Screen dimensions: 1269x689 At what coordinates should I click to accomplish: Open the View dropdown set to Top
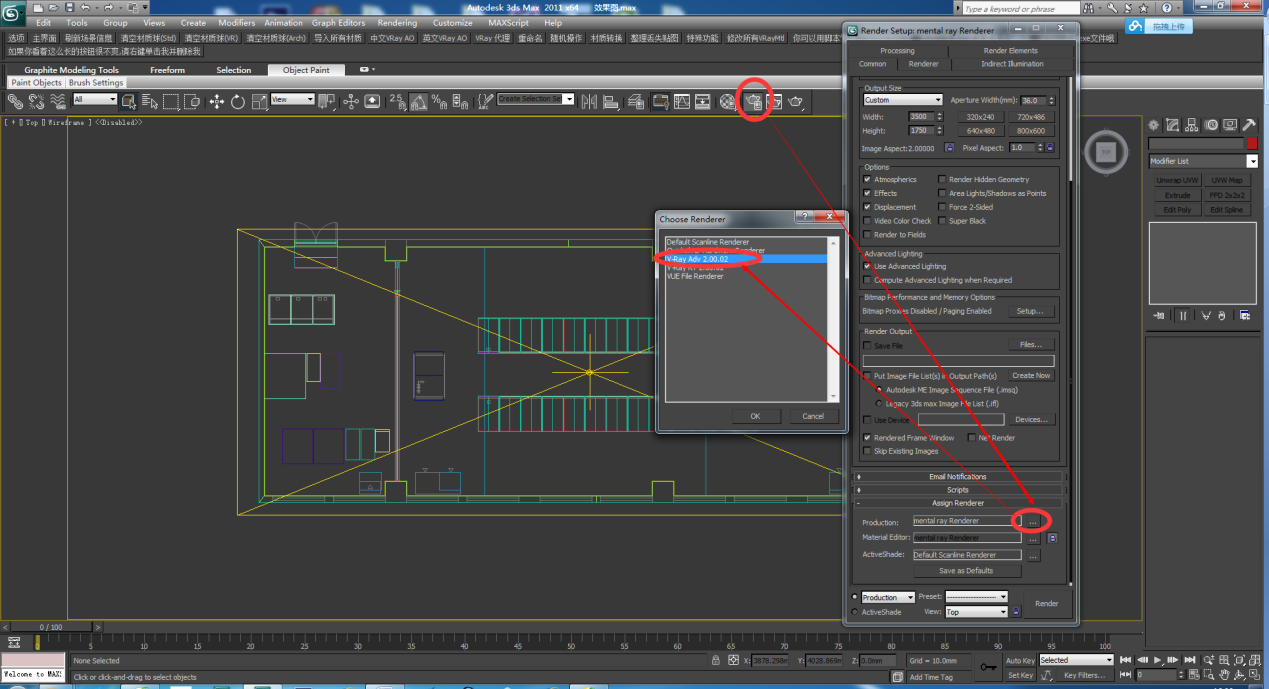[x=976, y=612]
